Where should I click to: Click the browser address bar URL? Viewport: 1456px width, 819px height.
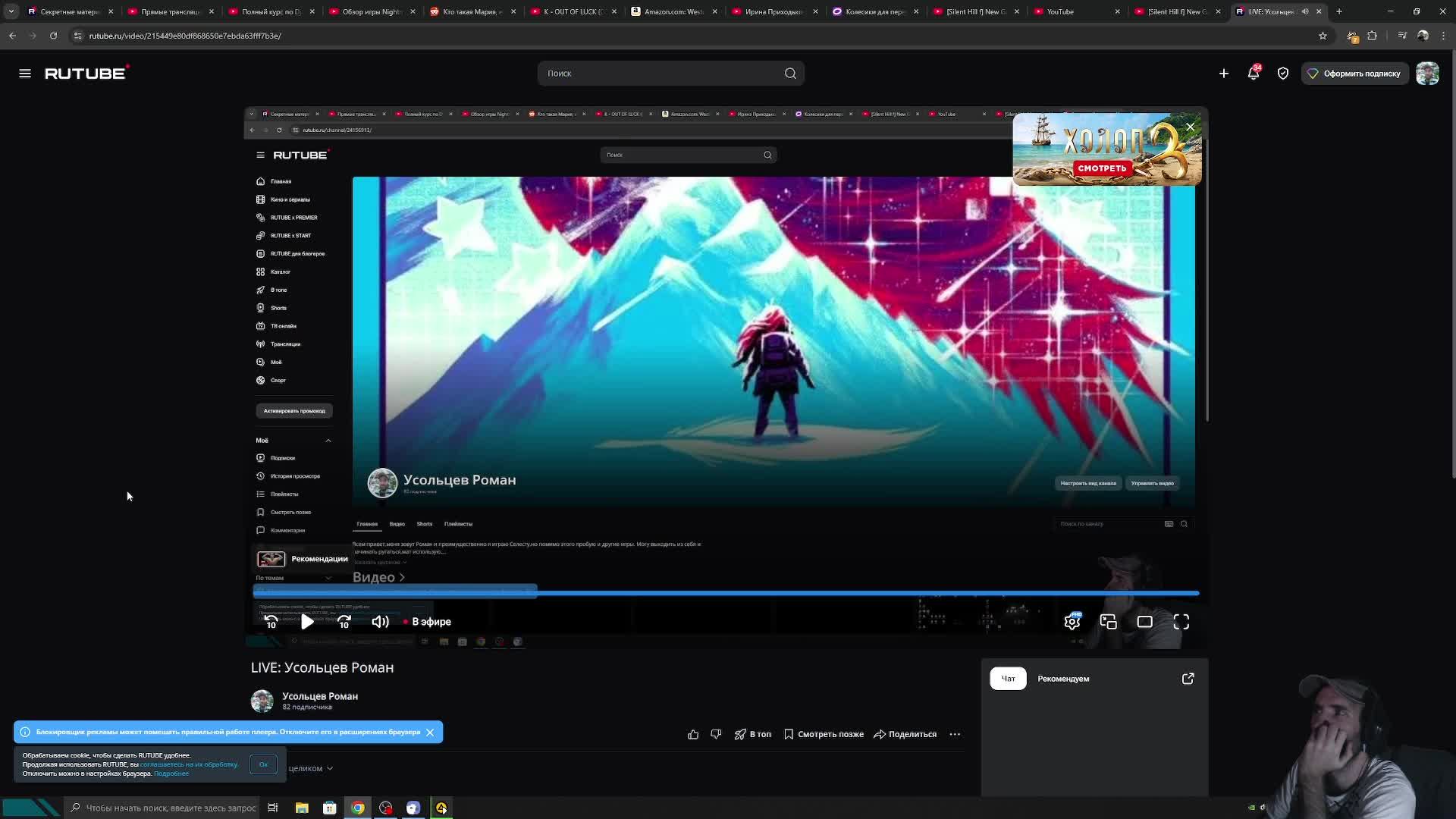(185, 36)
